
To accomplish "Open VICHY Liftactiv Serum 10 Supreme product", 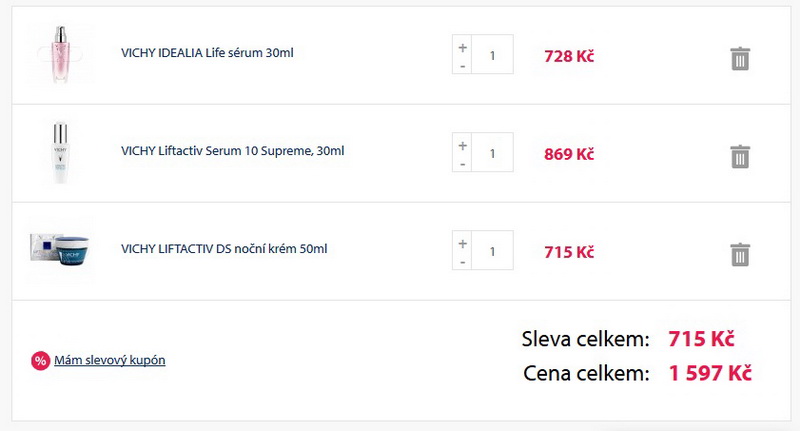I will pos(233,150).
